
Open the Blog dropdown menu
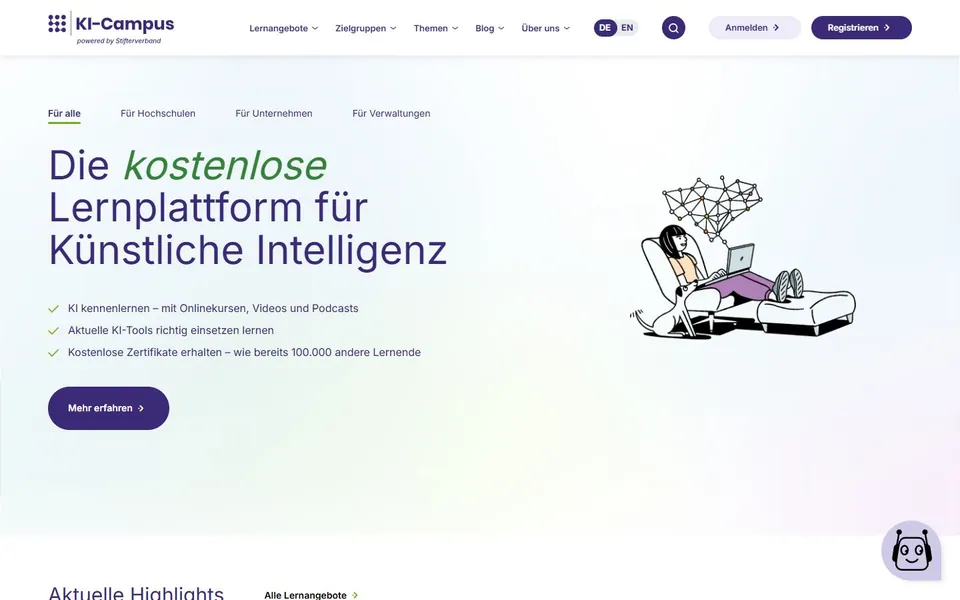[x=489, y=28]
